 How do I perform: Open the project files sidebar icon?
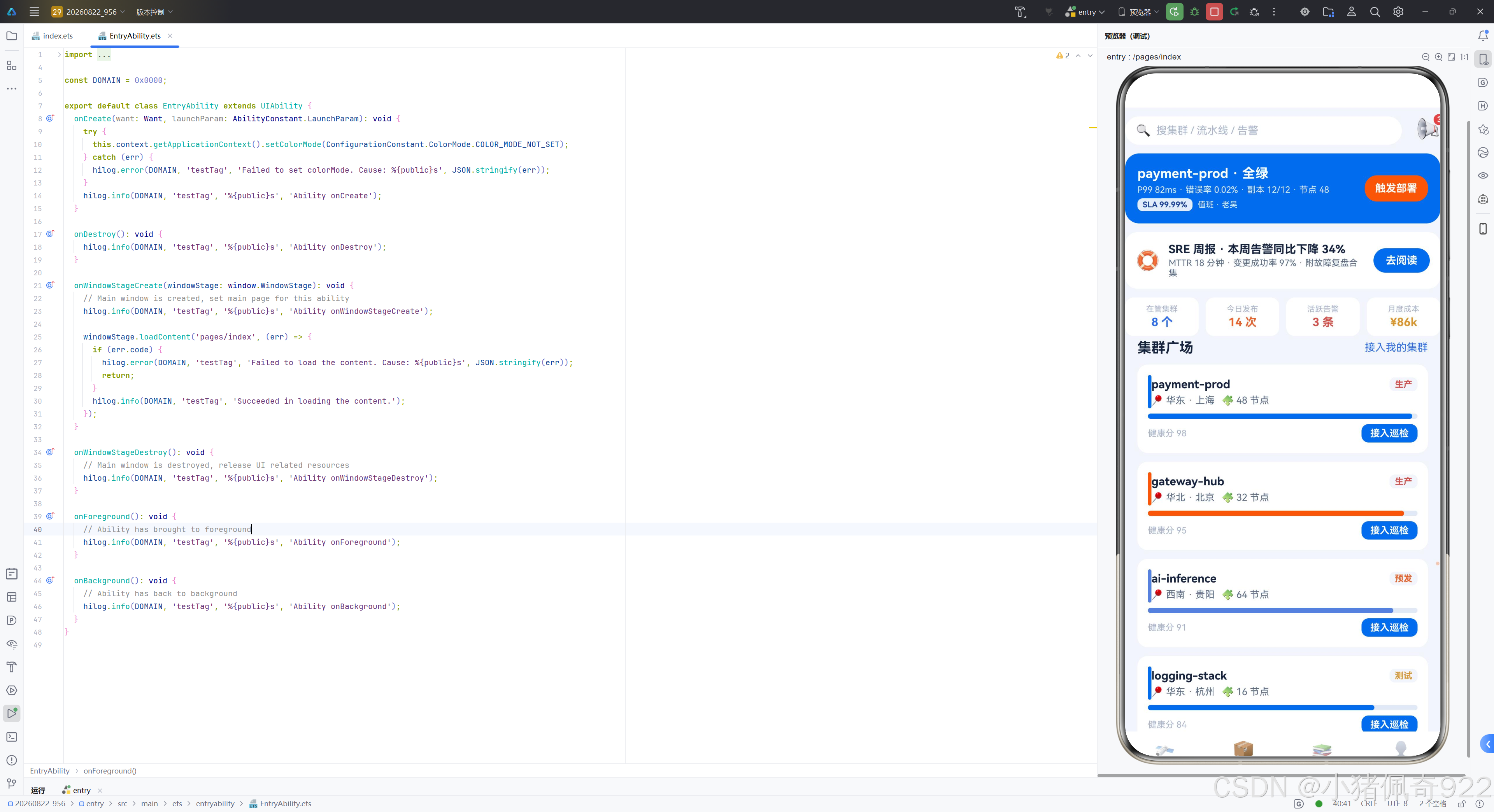coord(12,36)
